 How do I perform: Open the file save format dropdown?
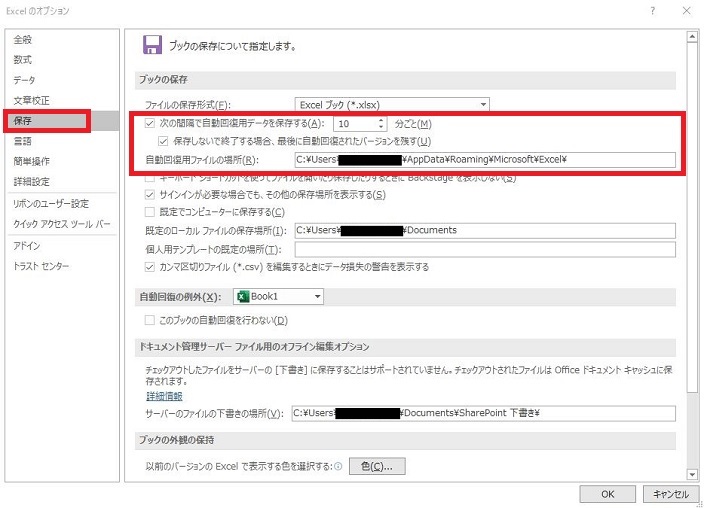coord(392,105)
